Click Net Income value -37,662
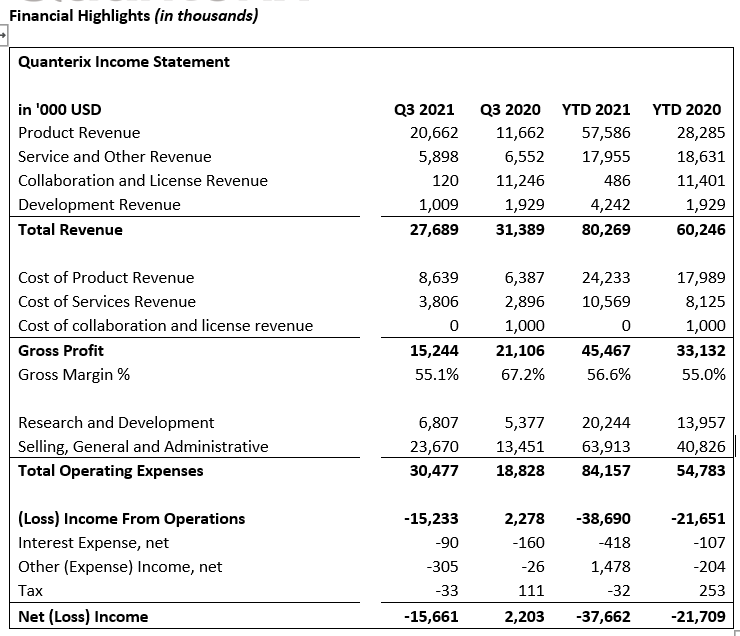 [x=603, y=617]
